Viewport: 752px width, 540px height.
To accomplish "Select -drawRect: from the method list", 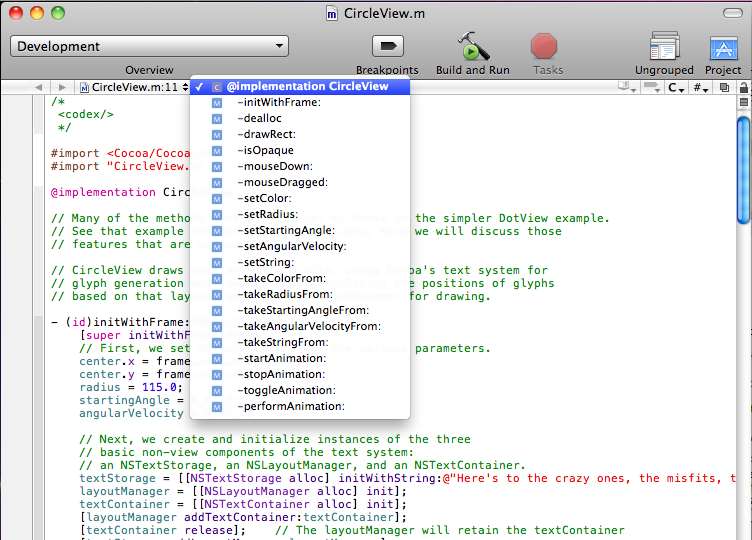I will [266, 134].
